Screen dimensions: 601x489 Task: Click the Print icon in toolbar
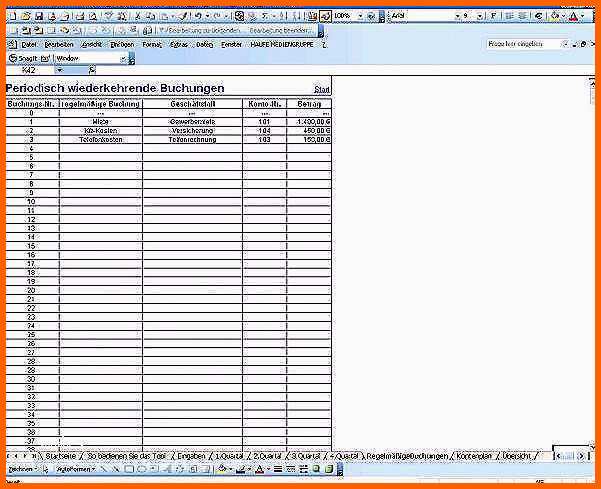tap(80, 16)
